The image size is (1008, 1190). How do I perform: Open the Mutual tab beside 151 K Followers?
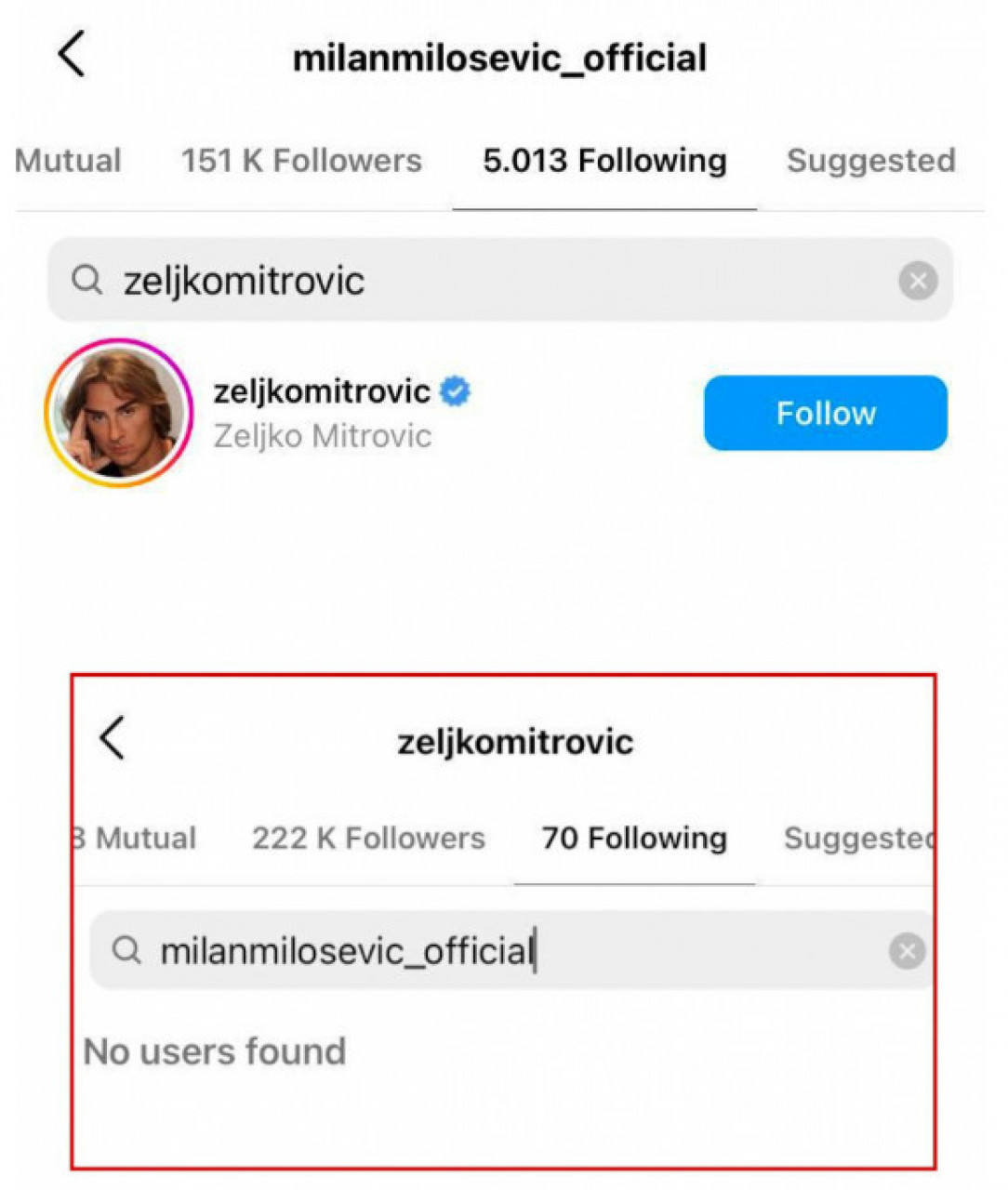click(x=68, y=161)
